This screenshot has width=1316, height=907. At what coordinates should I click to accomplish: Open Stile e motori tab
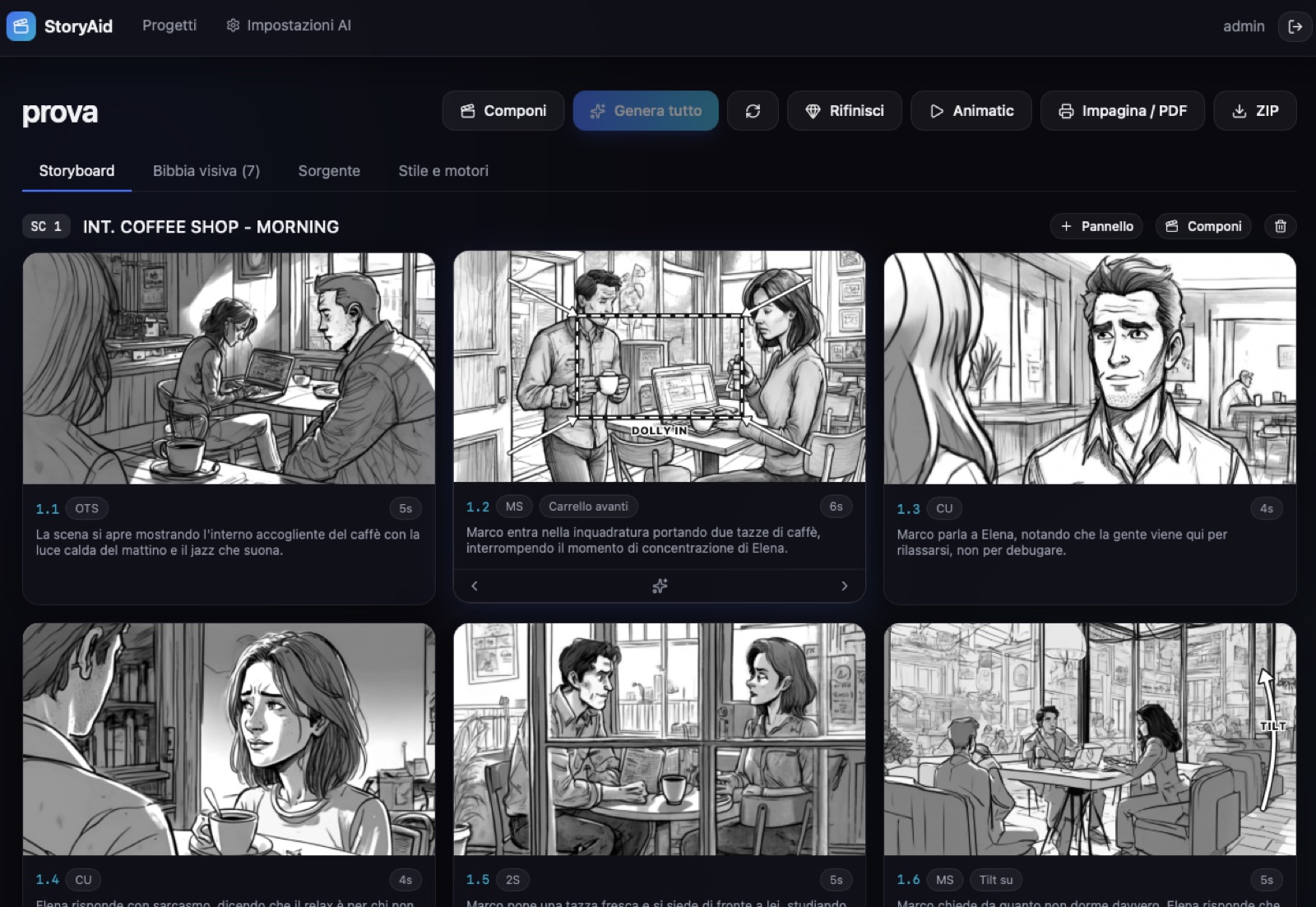point(443,171)
